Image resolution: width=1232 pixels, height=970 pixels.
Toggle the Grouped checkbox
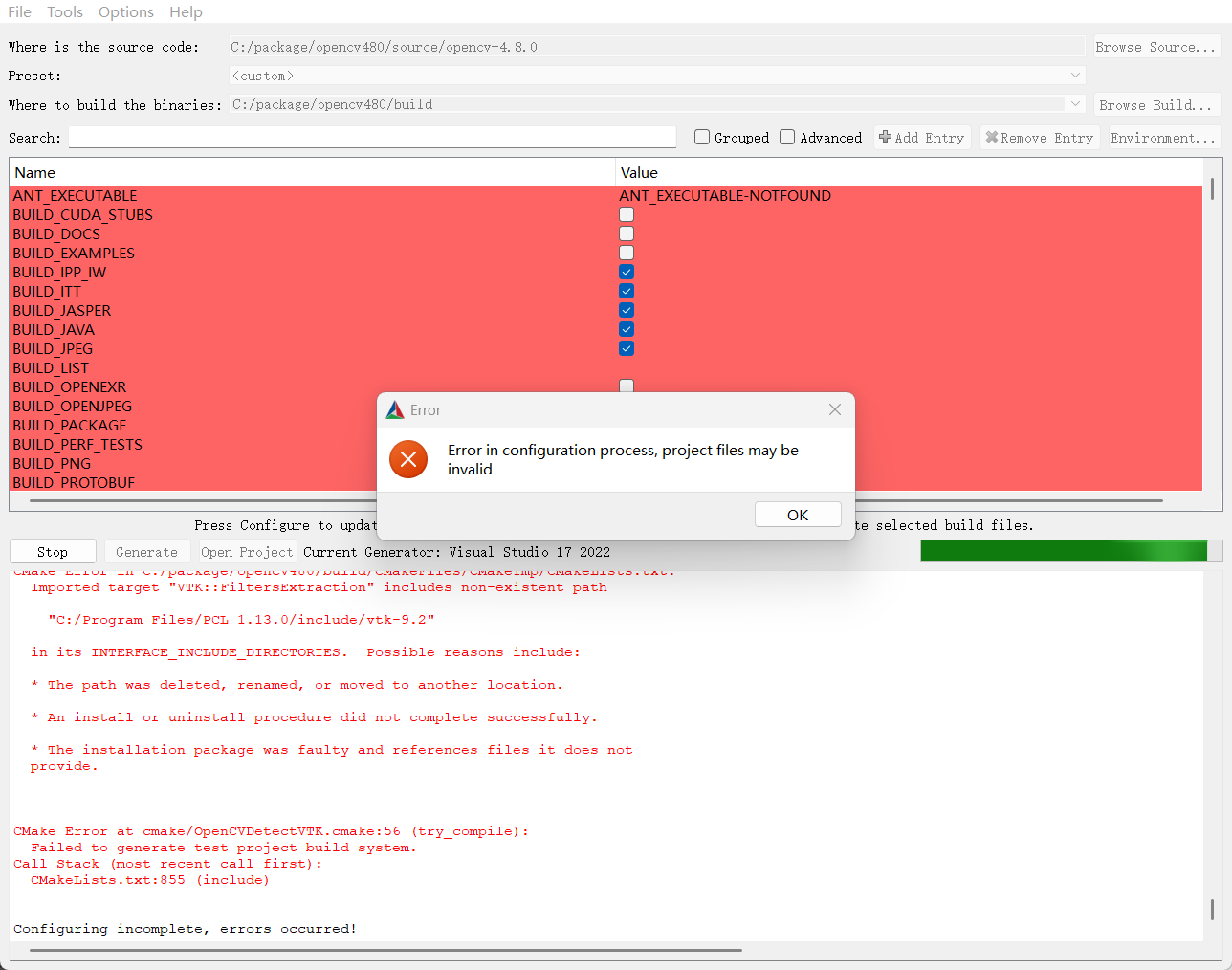[702, 137]
